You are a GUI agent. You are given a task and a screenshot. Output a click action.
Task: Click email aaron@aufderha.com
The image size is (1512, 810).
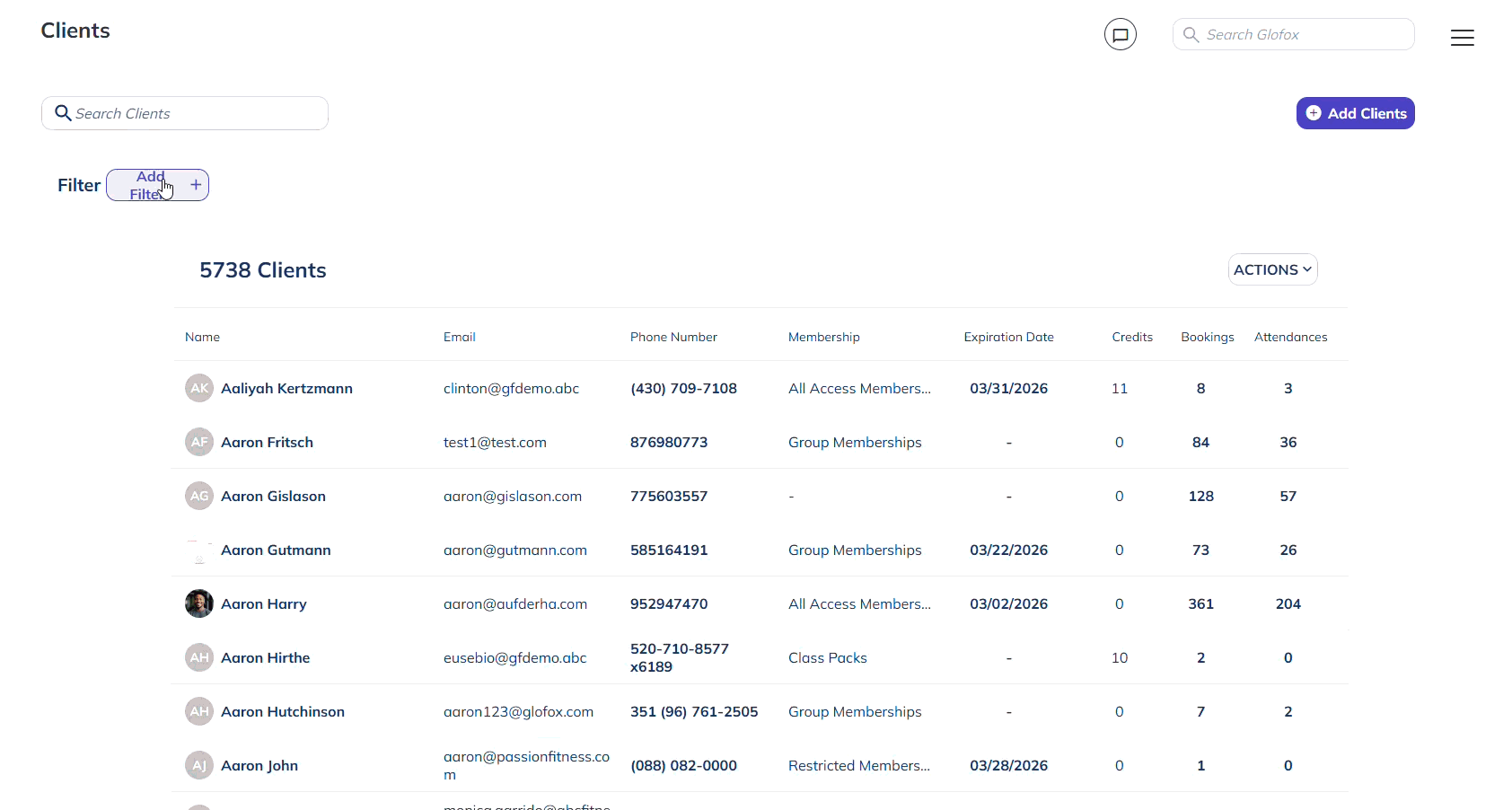coord(515,603)
